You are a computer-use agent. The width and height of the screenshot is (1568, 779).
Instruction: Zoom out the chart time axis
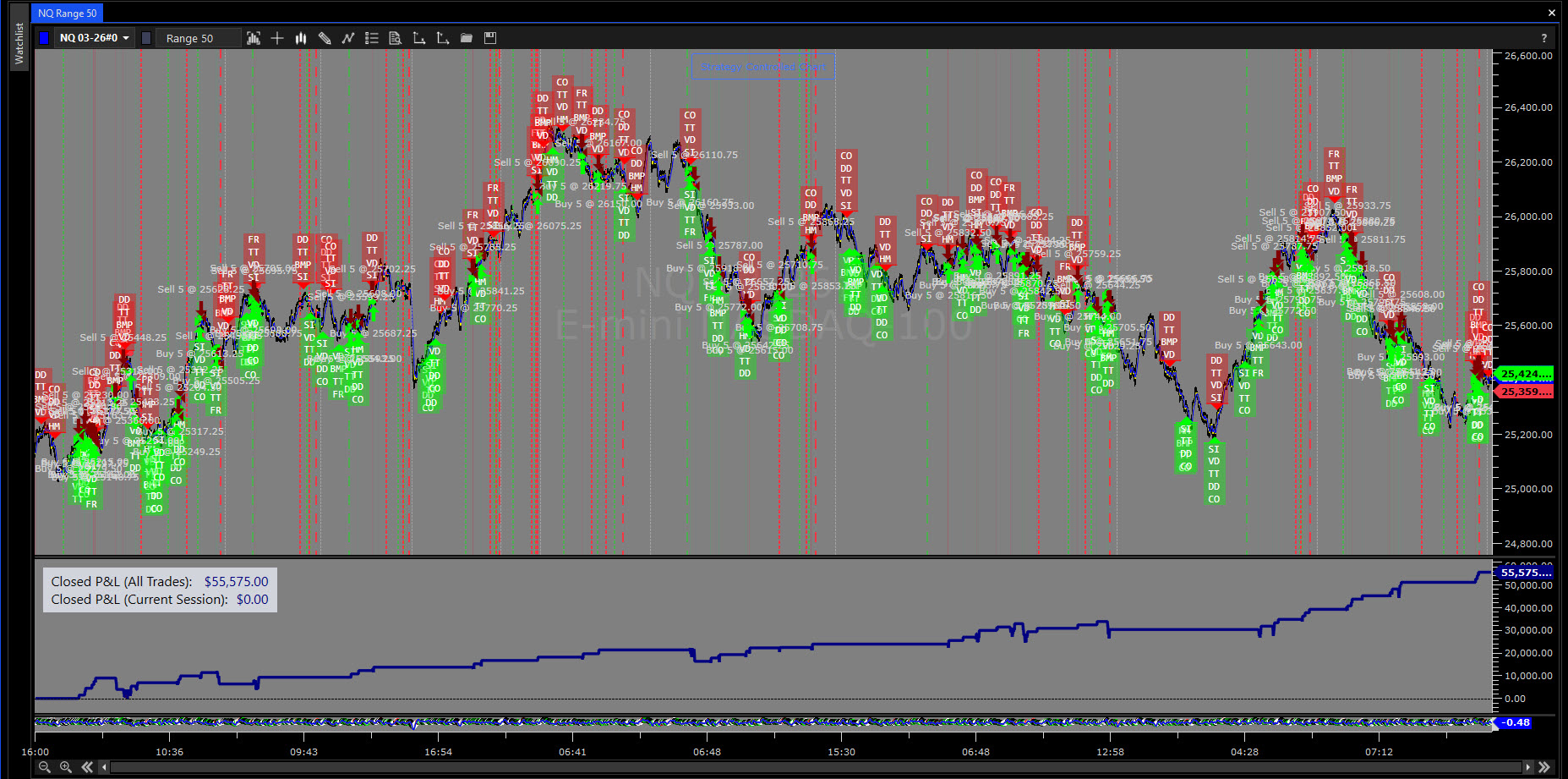(44, 767)
